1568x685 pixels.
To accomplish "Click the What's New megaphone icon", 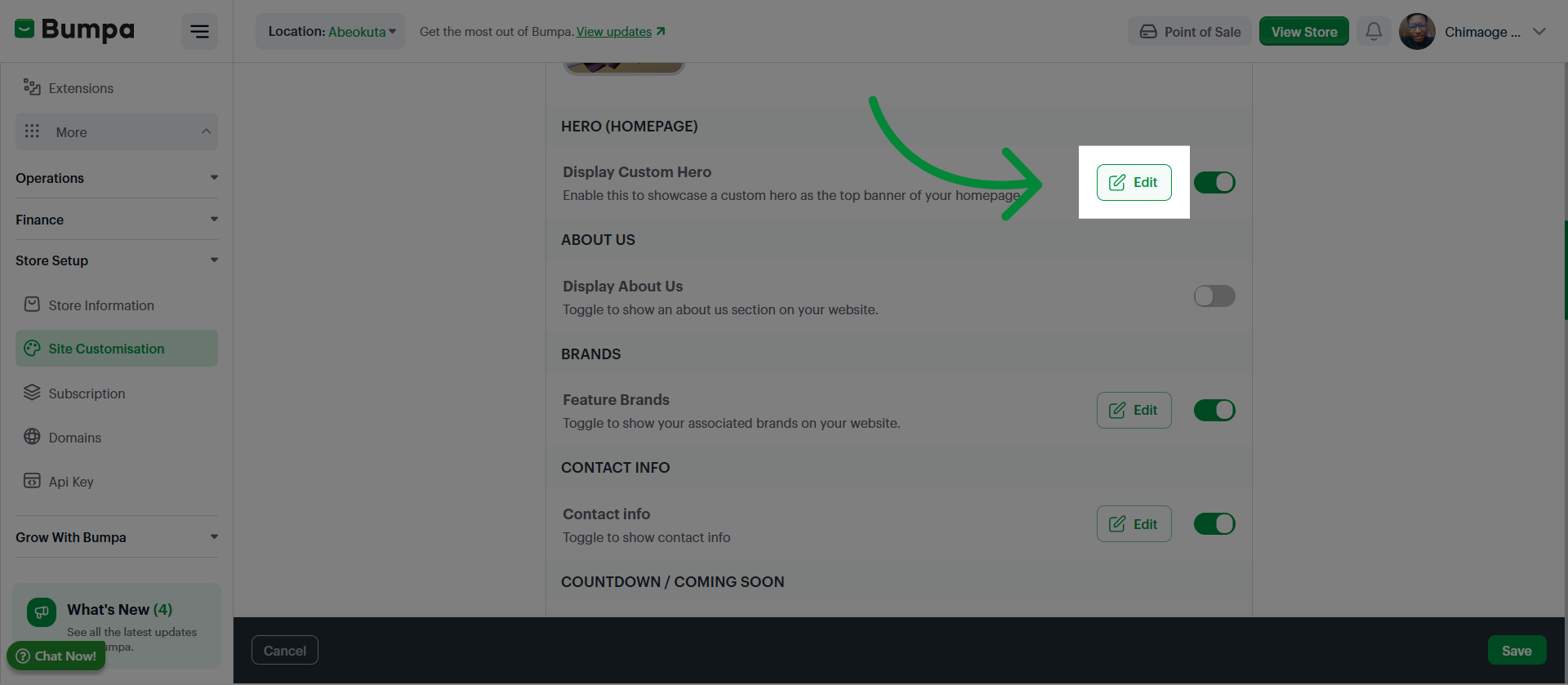I will tap(42, 612).
